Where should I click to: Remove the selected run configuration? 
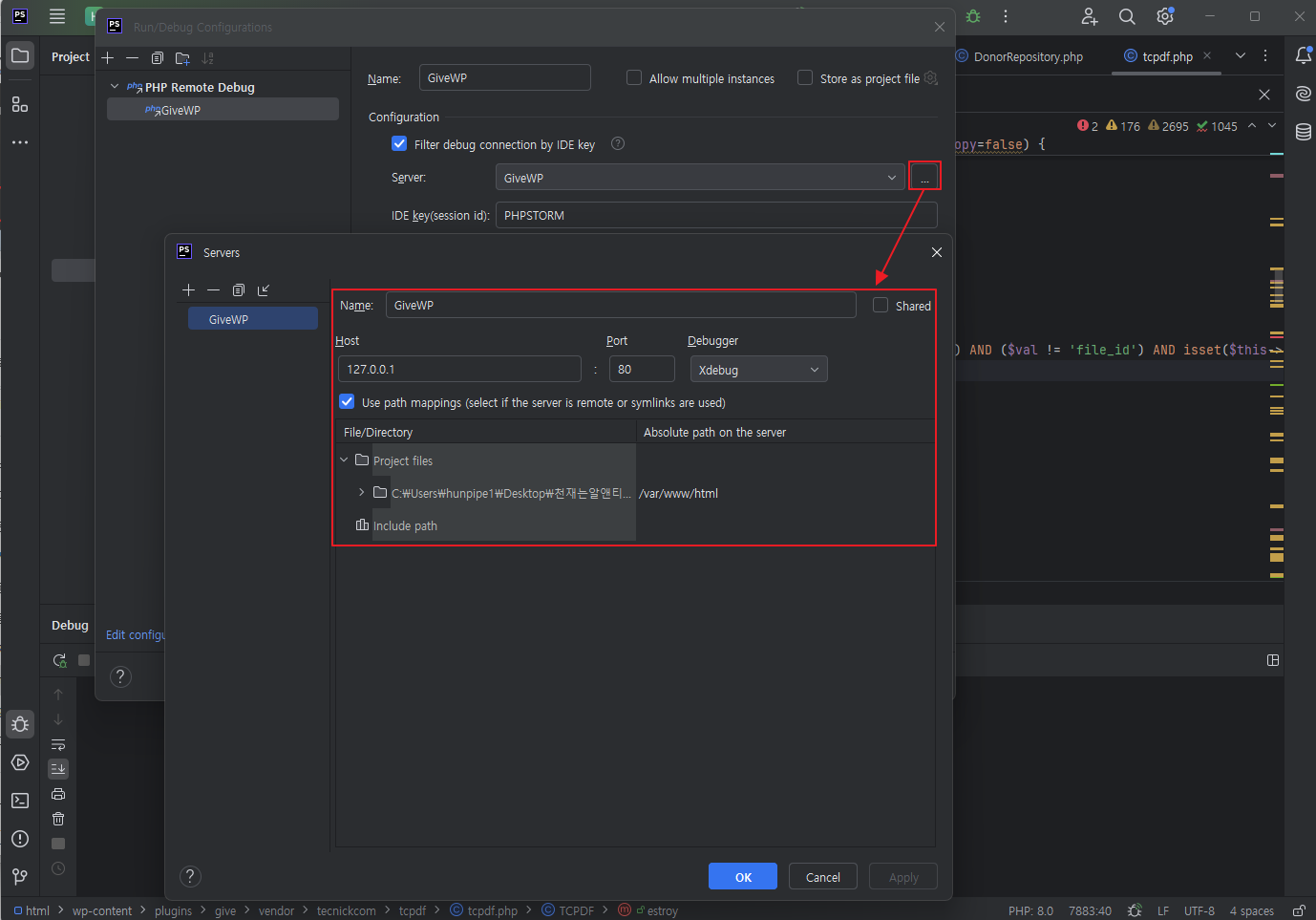click(x=133, y=58)
